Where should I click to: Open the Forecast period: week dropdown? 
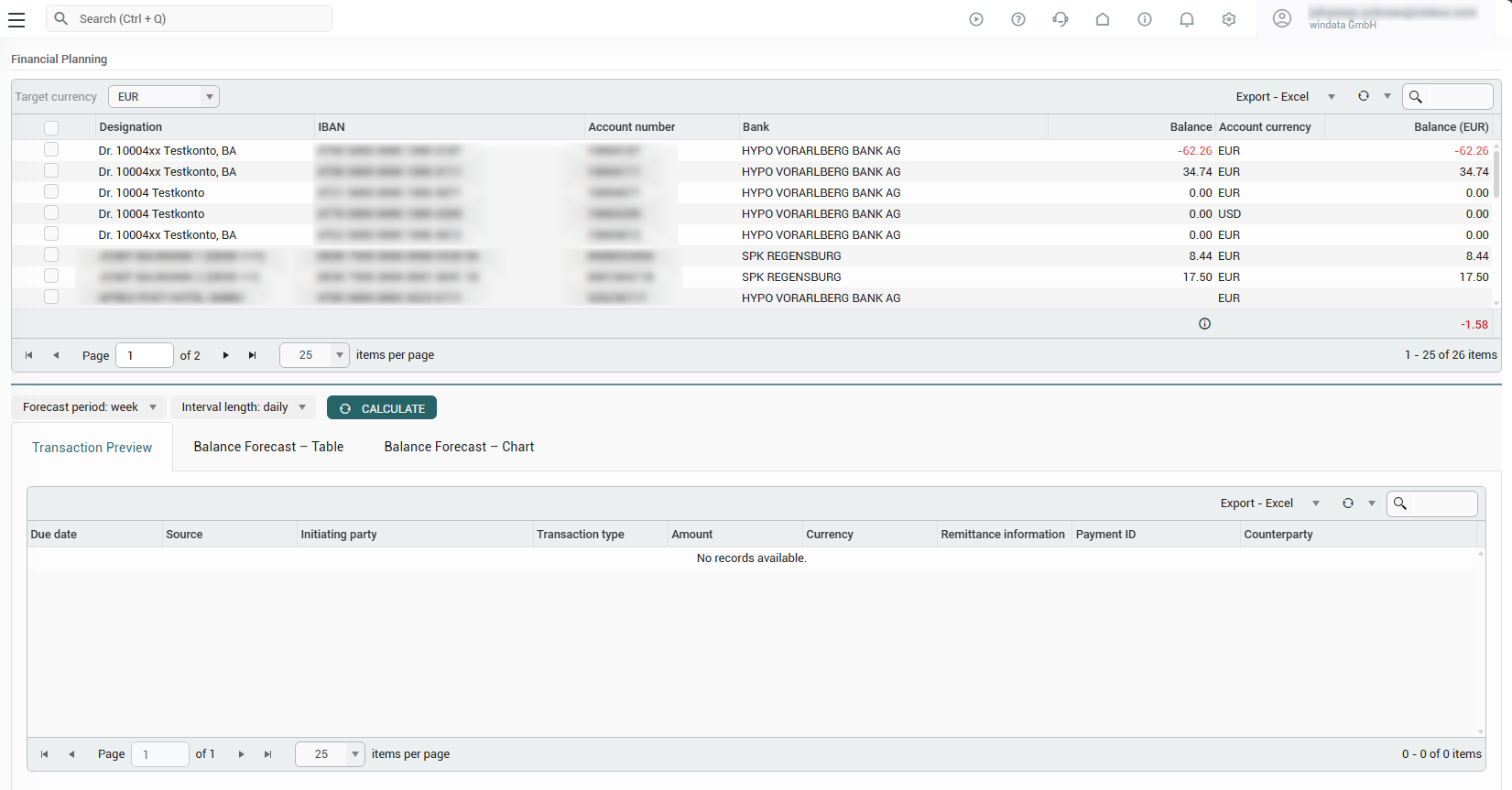89,407
